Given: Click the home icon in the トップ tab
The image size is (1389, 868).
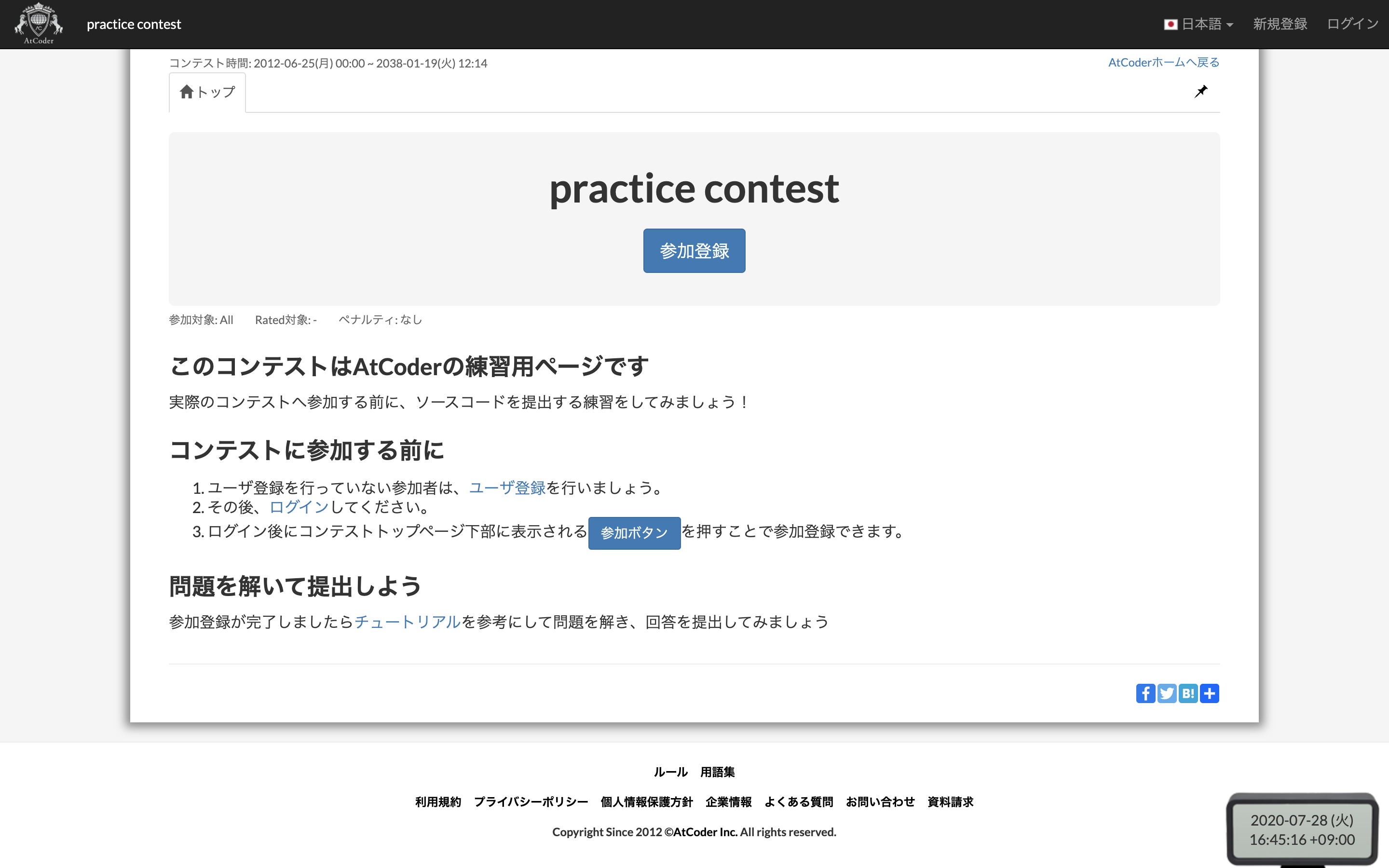Looking at the screenshot, I should click(187, 92).
